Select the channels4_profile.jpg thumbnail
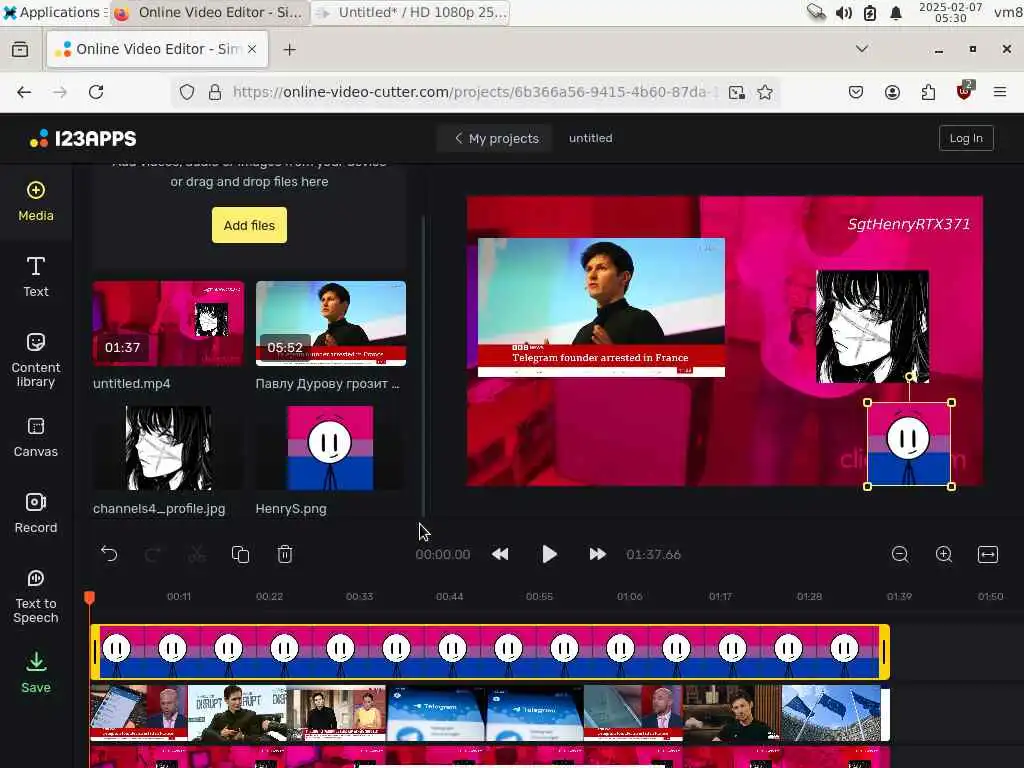The width and height of the screenshot is (1024, 768). click(168, 448)
